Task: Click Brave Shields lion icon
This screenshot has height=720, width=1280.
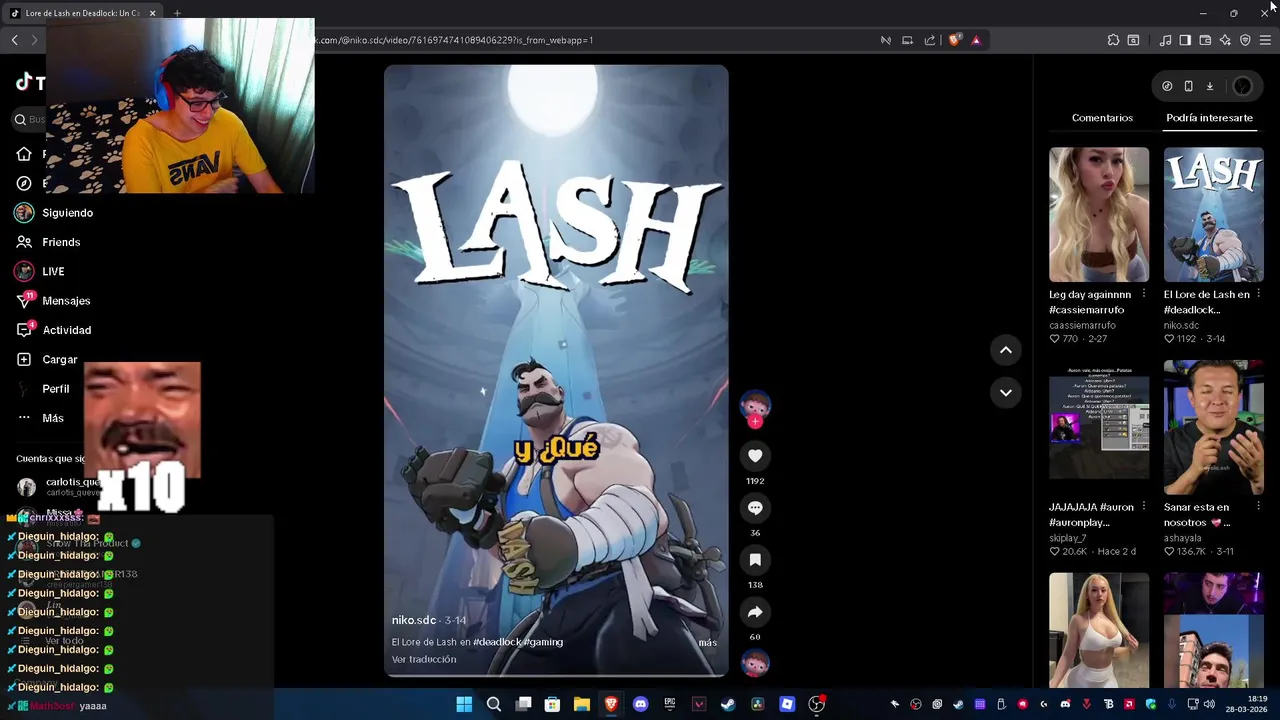Action: (955, 40)
